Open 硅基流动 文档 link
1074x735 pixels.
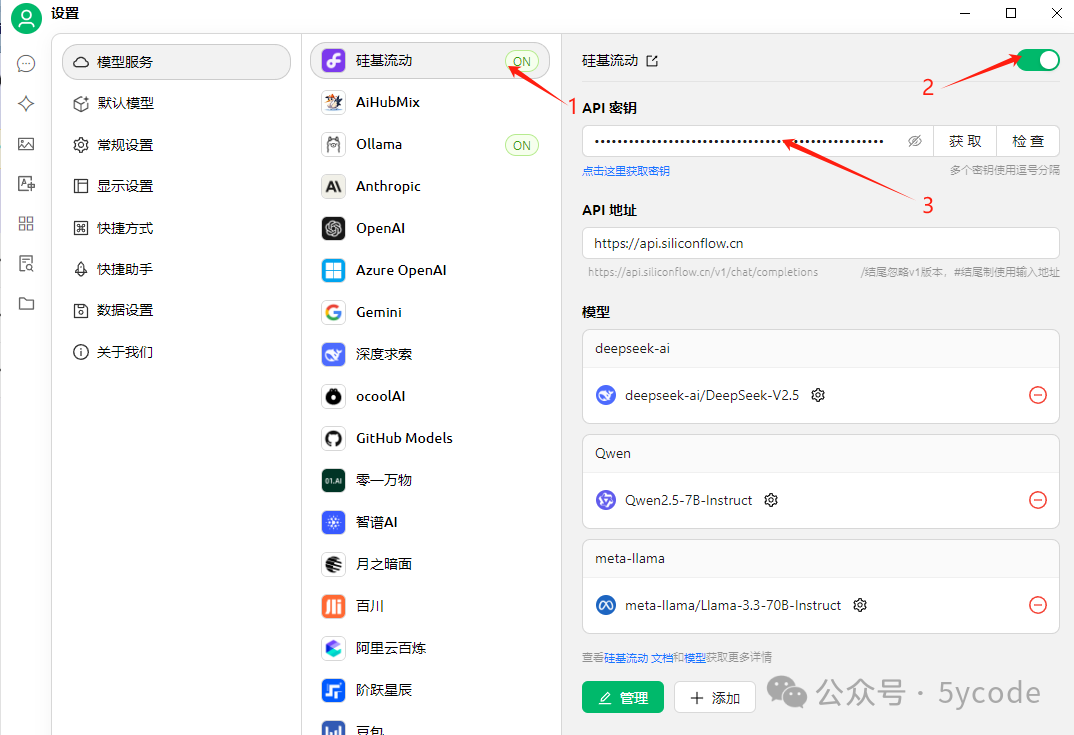coord(638,658)
